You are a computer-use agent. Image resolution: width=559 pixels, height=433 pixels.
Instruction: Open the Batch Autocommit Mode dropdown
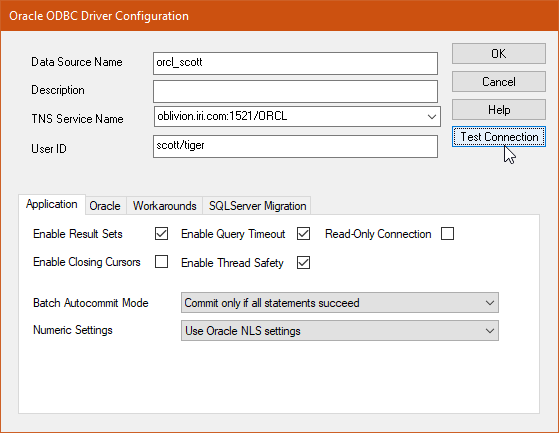[x=340, y=303]
